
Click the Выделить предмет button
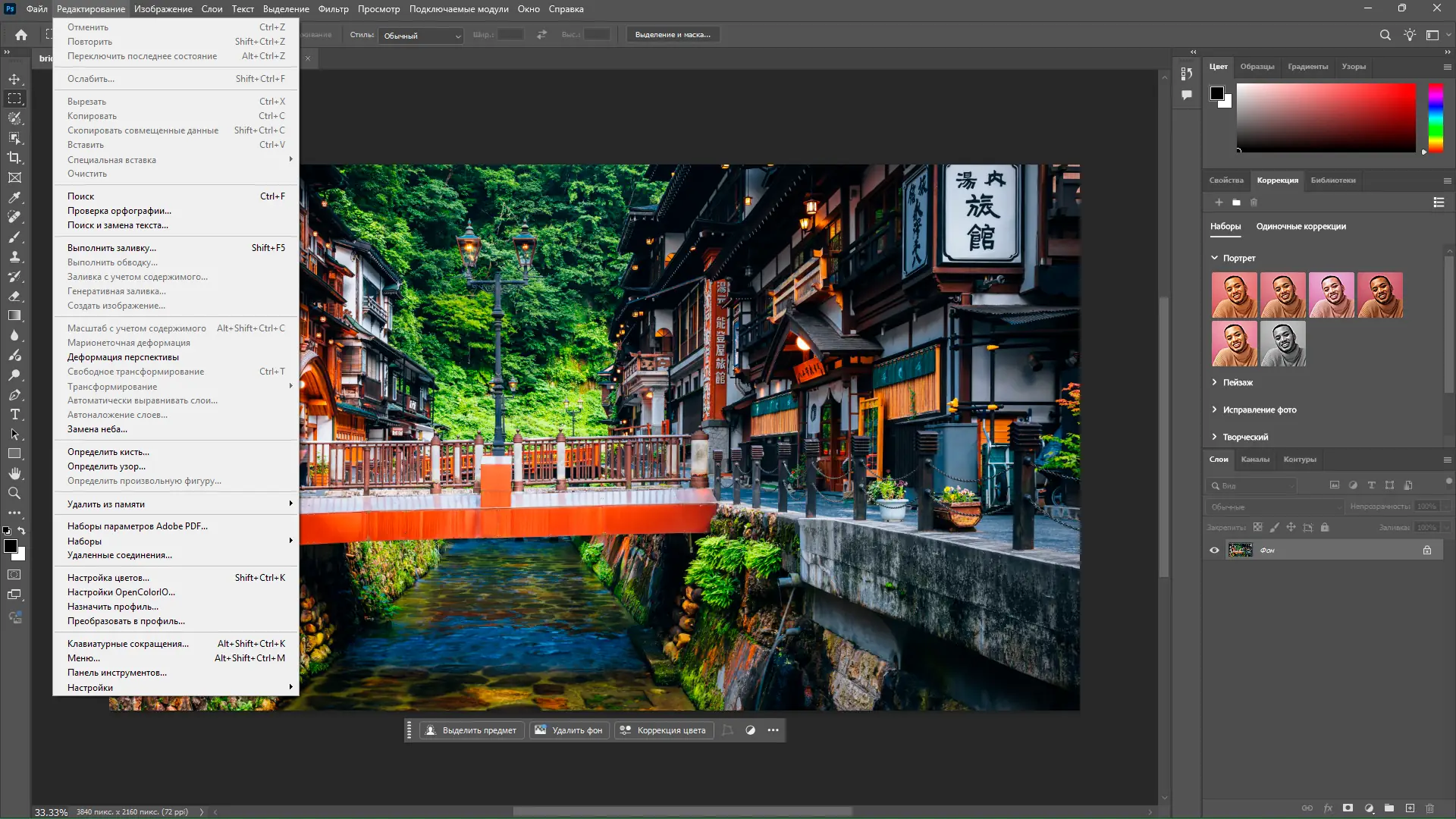[472, 730]
